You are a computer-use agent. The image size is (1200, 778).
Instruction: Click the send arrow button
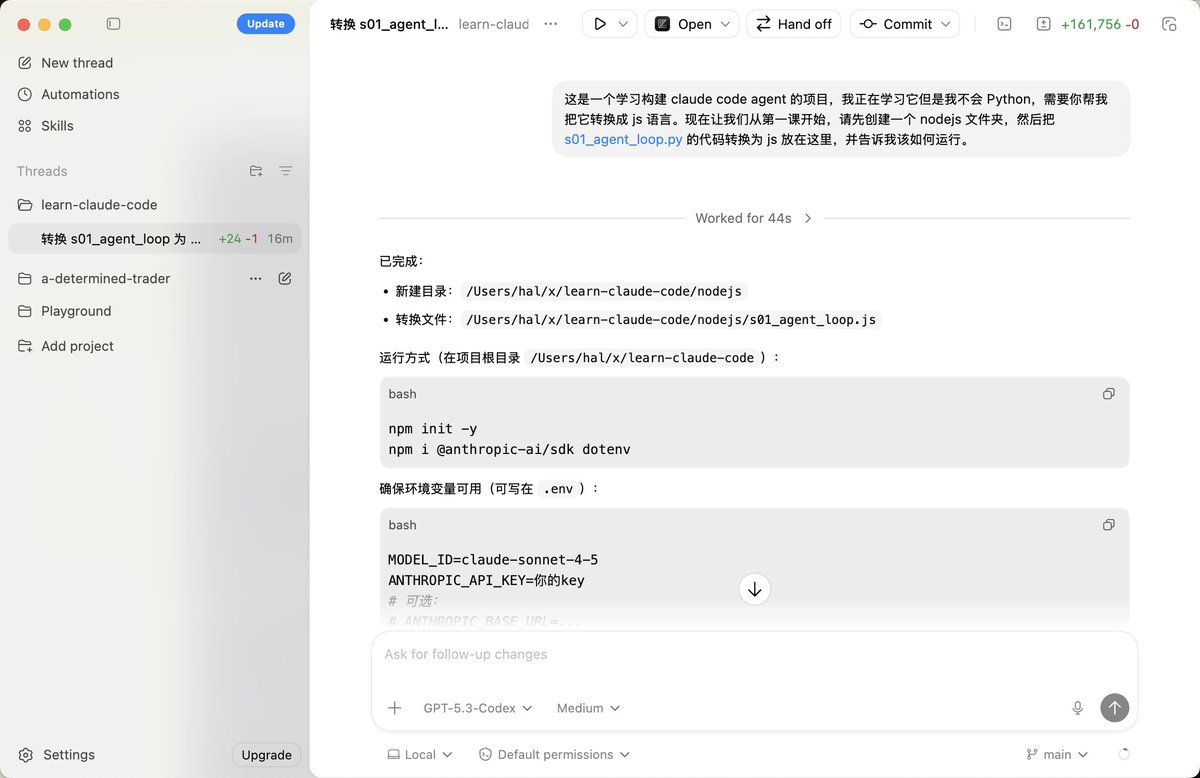(1115, 708)
